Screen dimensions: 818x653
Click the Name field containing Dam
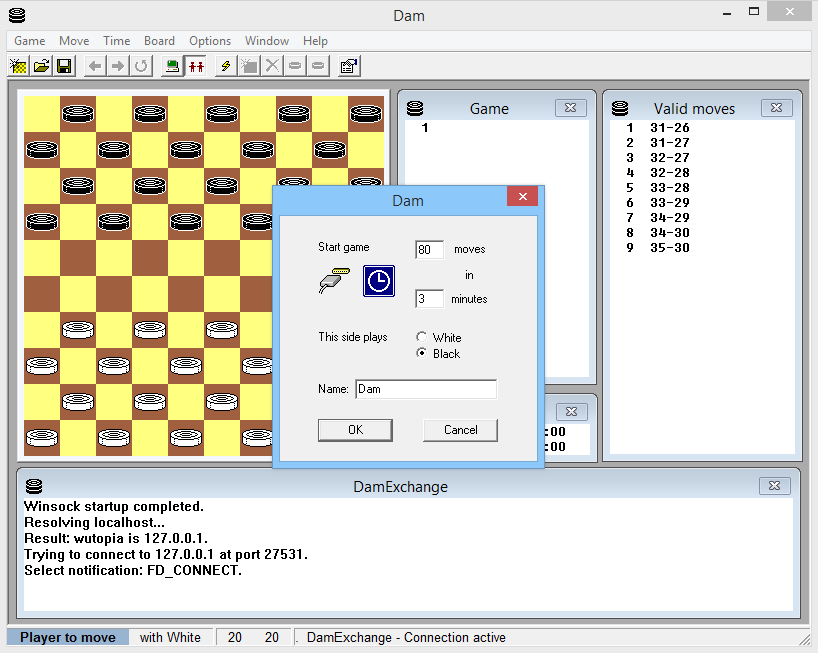click(x=426, y=389)
